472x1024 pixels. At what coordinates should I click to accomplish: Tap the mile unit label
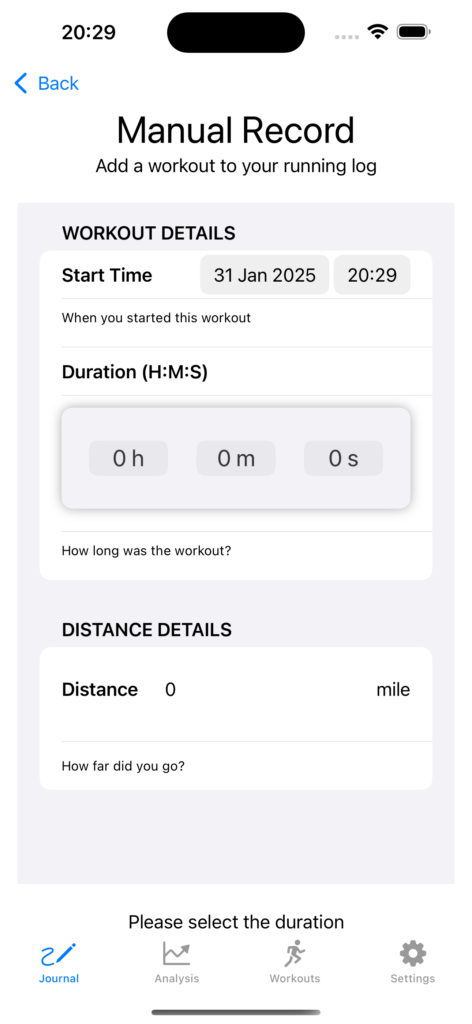click(x=393, y=690)
